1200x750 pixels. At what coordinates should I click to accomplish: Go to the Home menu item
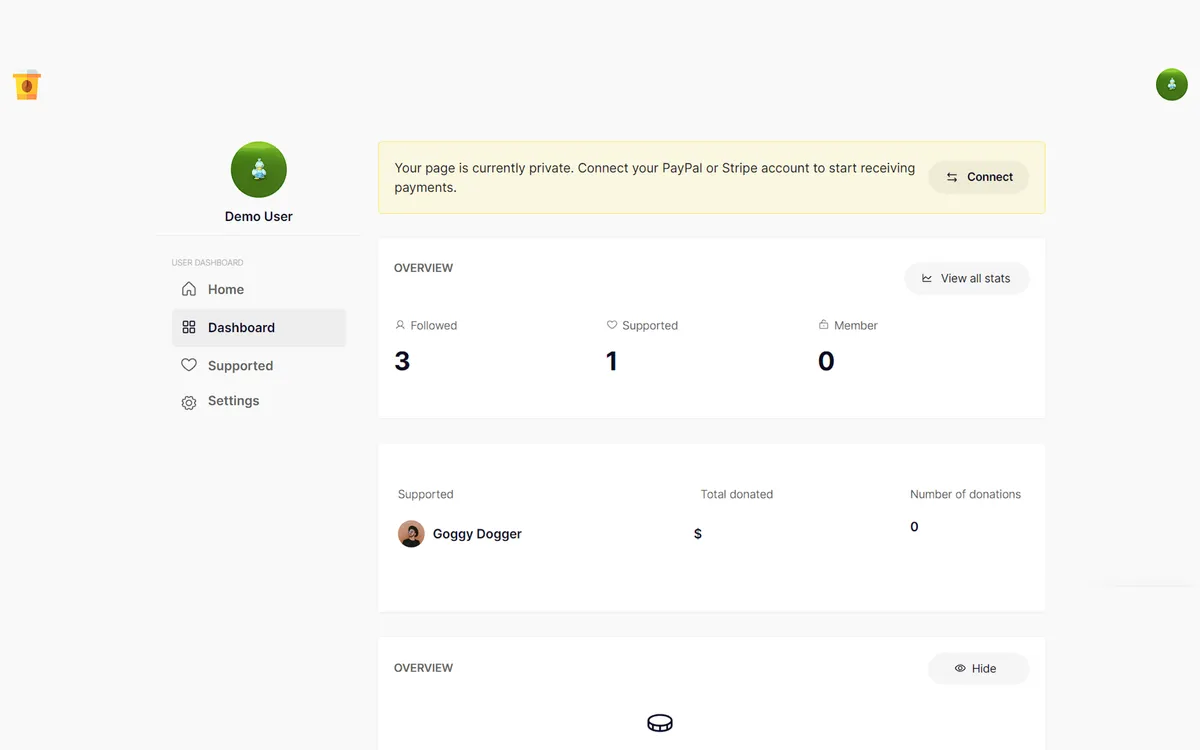tap(259, 289)
